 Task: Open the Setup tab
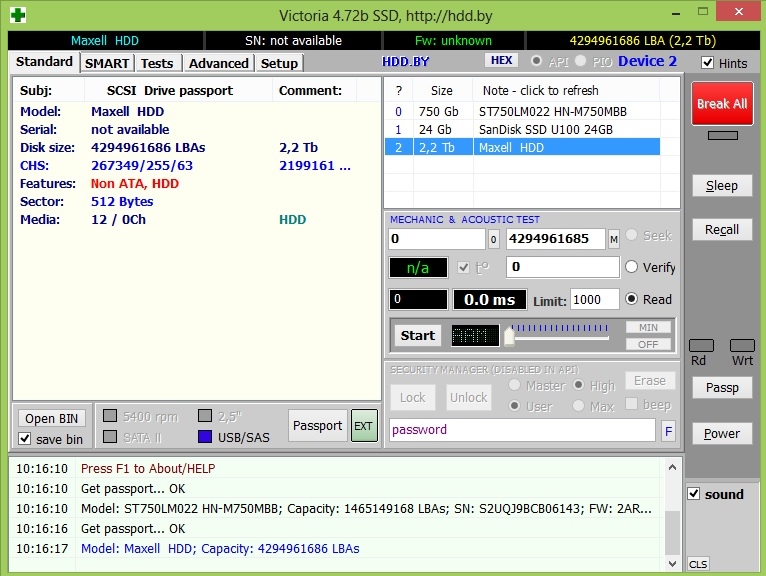(x=279, y=64)
